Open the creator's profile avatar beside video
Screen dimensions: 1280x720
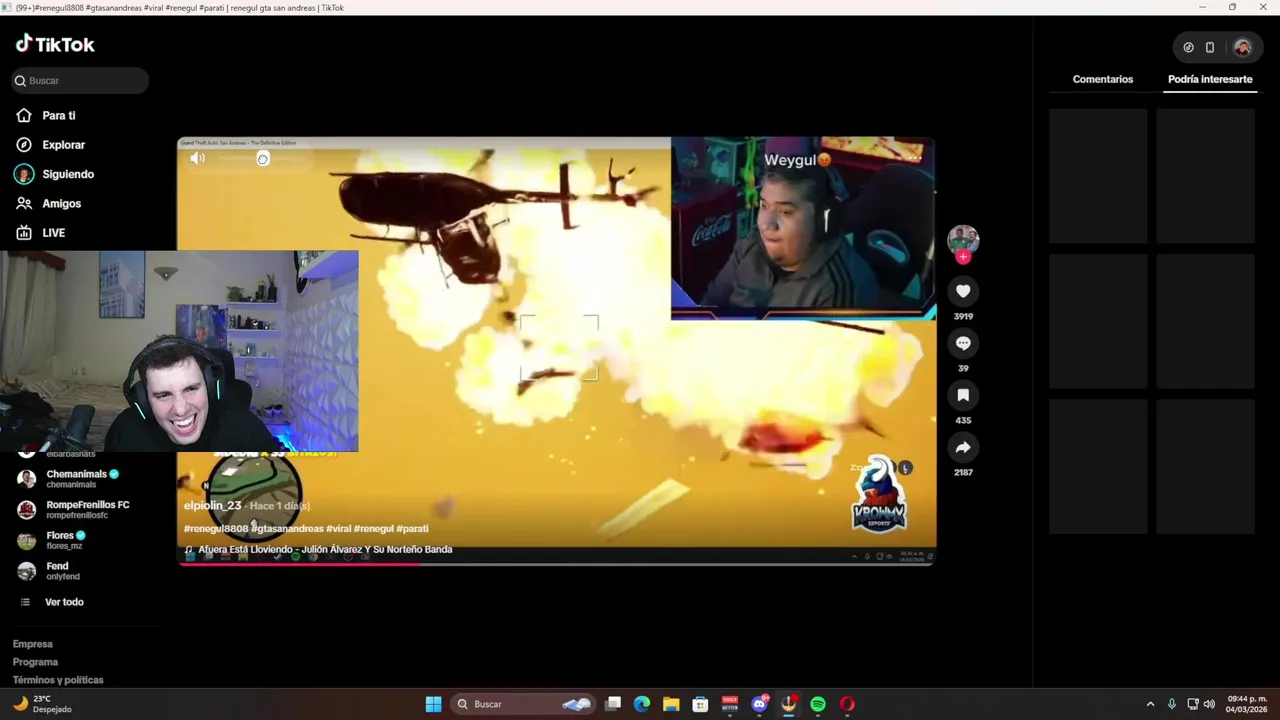point(963,240)
